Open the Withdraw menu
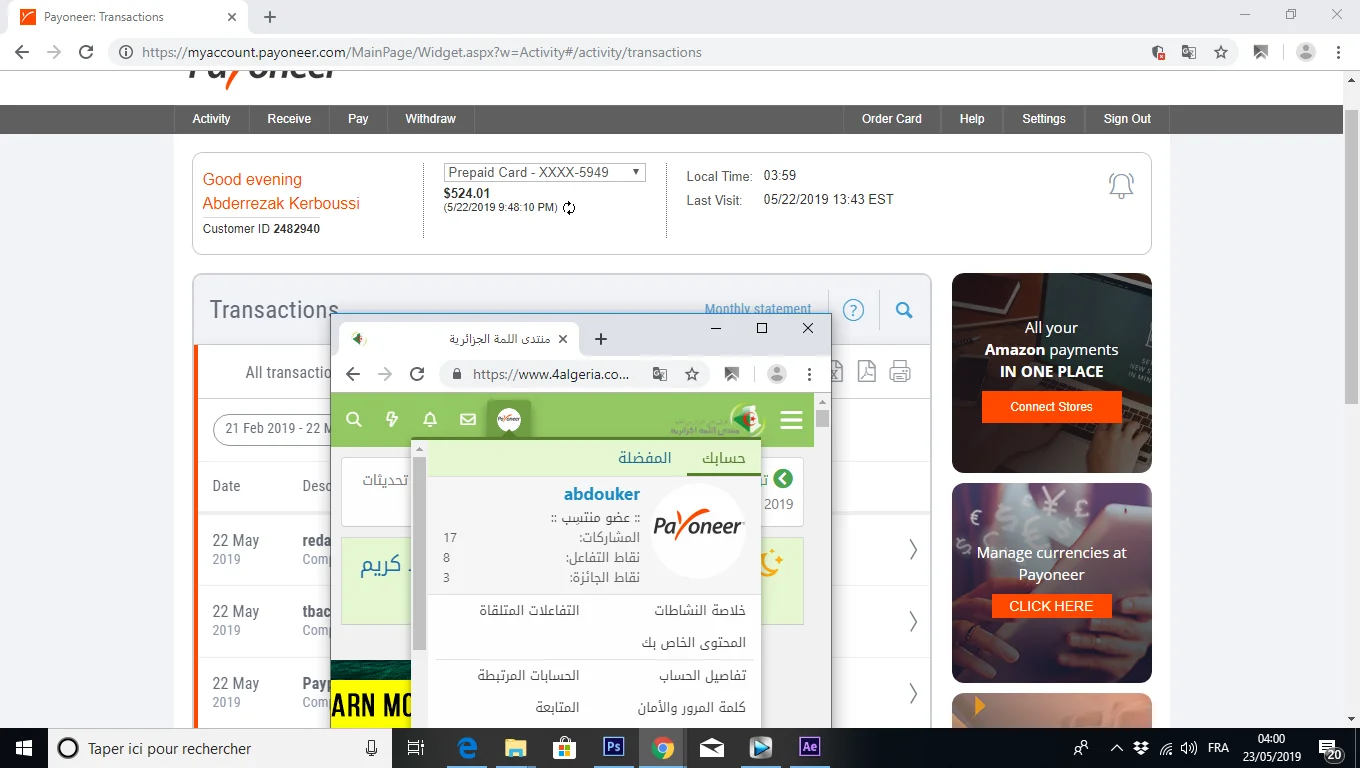 click(x=430, y=119)
